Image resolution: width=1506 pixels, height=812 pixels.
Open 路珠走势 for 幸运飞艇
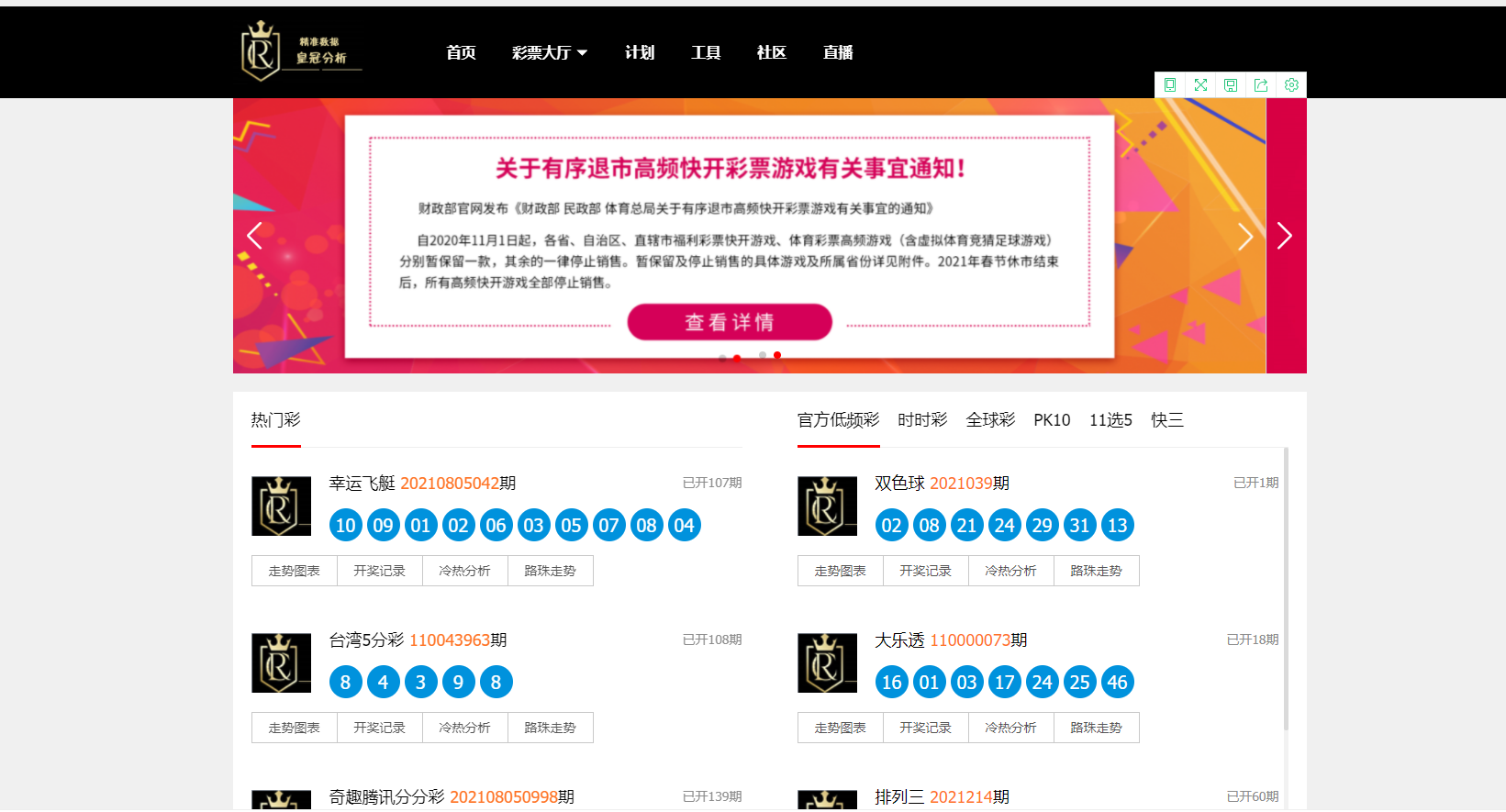coord(551,571)
